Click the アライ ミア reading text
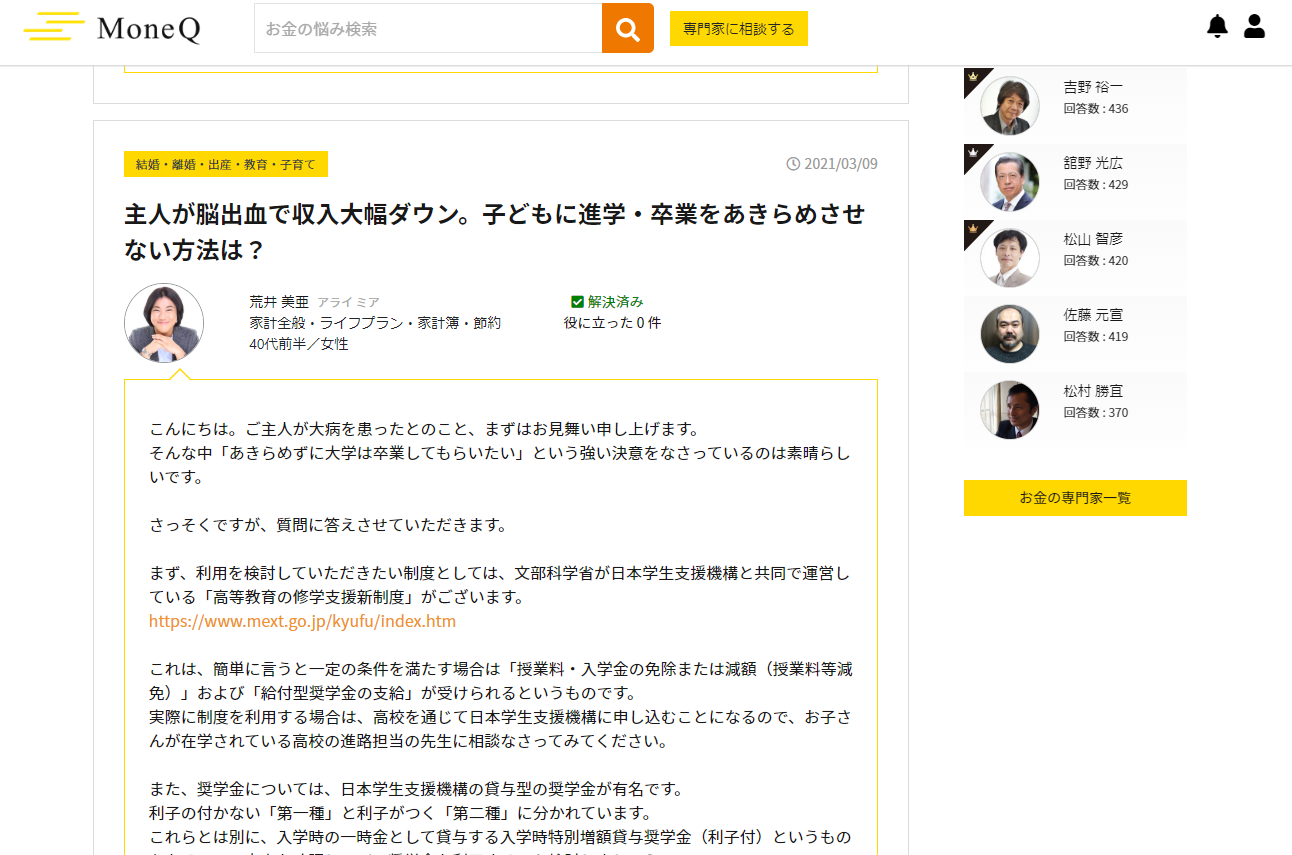Screen dimensions: 1292x855 348,302
